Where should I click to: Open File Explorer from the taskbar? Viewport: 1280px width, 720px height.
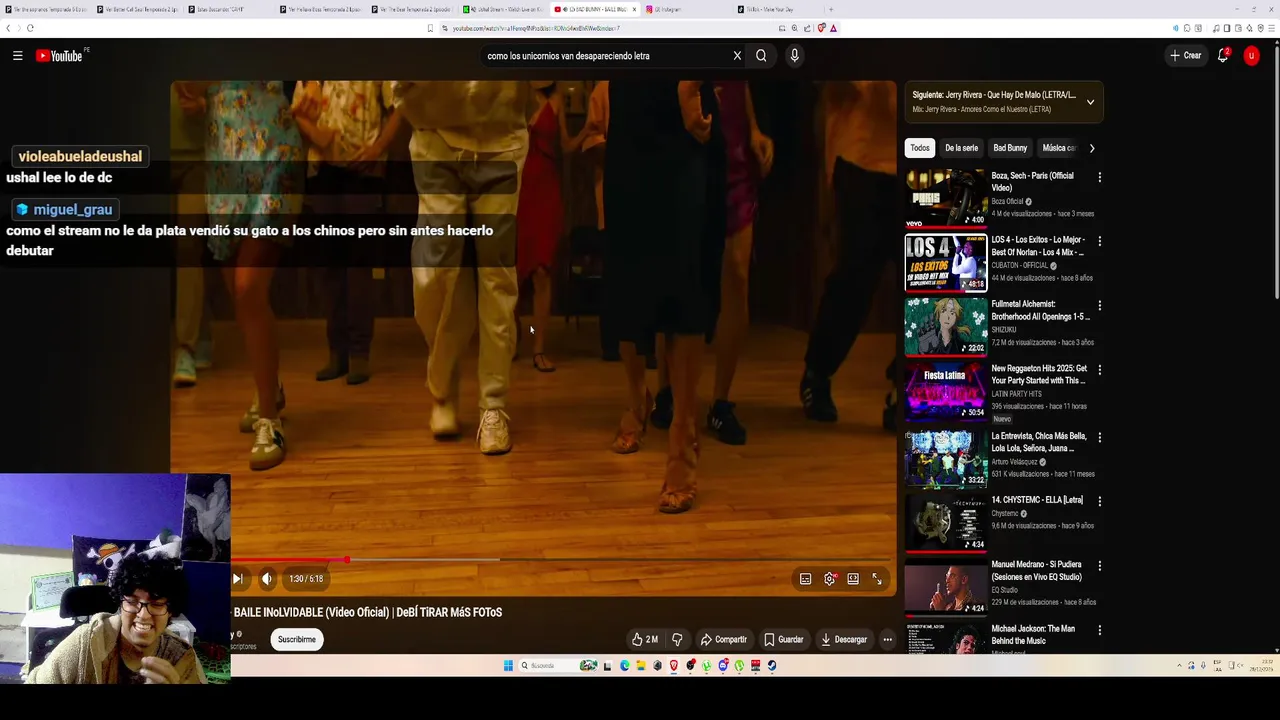641,666
